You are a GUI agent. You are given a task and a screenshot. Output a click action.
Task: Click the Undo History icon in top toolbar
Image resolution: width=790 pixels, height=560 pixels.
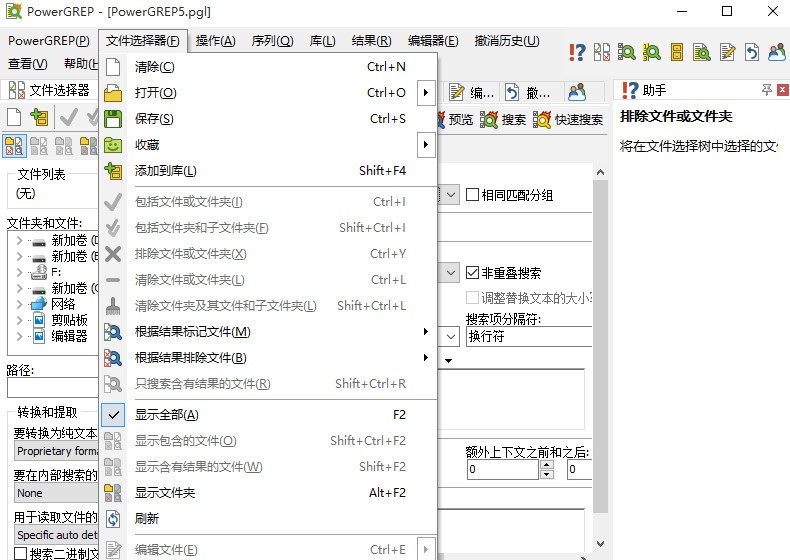[x=752, y=52]
